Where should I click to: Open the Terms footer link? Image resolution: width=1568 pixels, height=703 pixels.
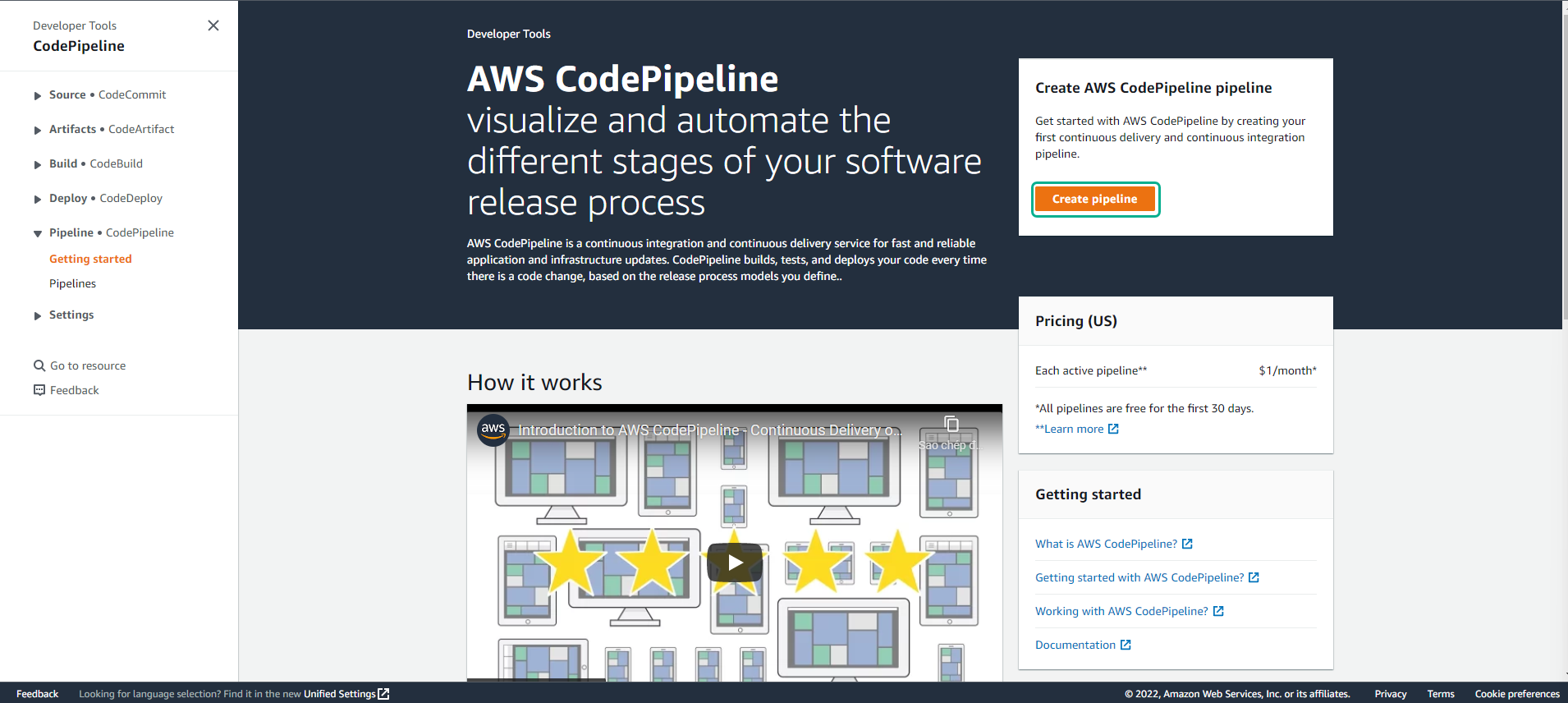tap(1441, 694)
